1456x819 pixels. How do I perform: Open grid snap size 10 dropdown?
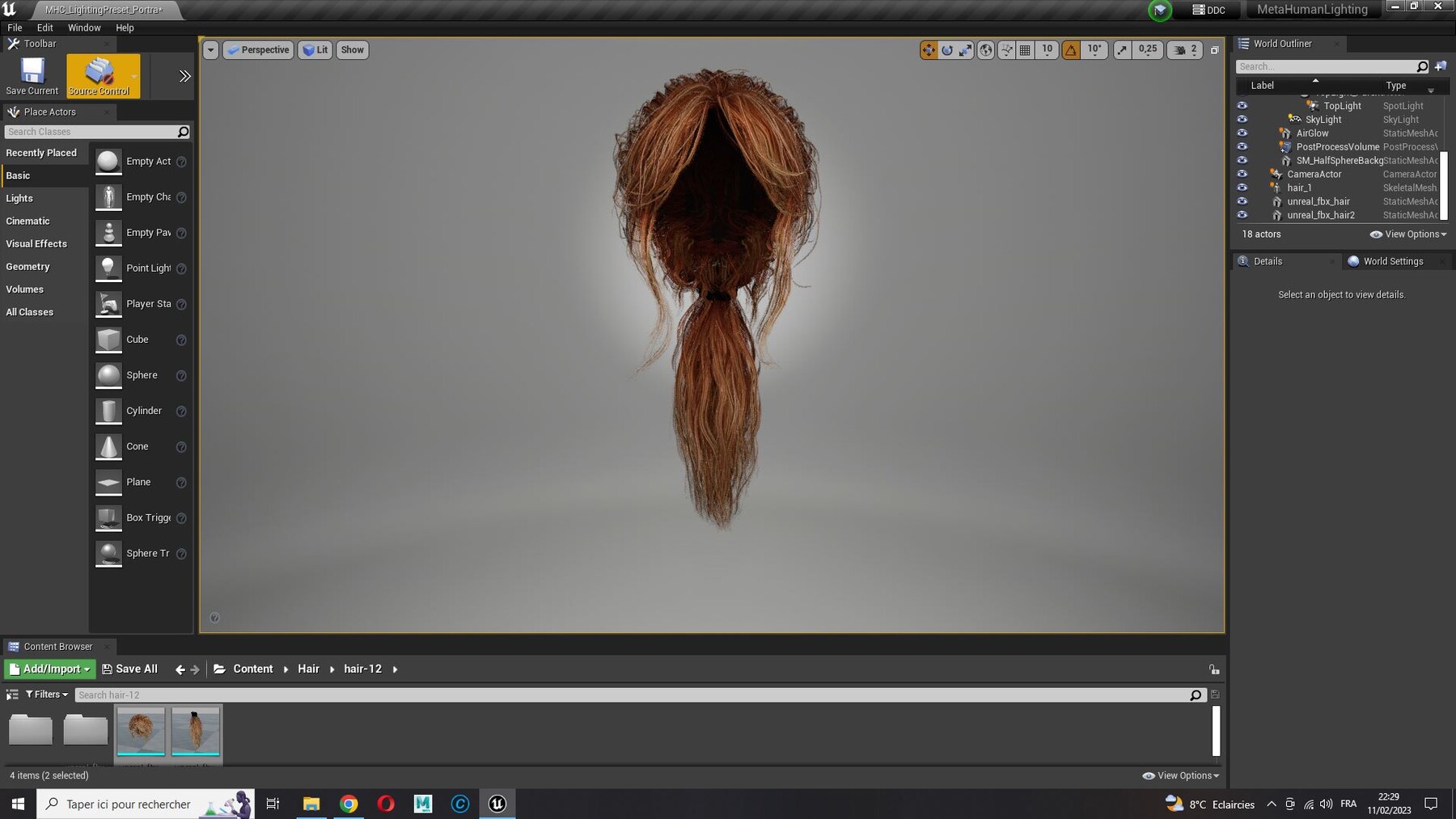1047,50
